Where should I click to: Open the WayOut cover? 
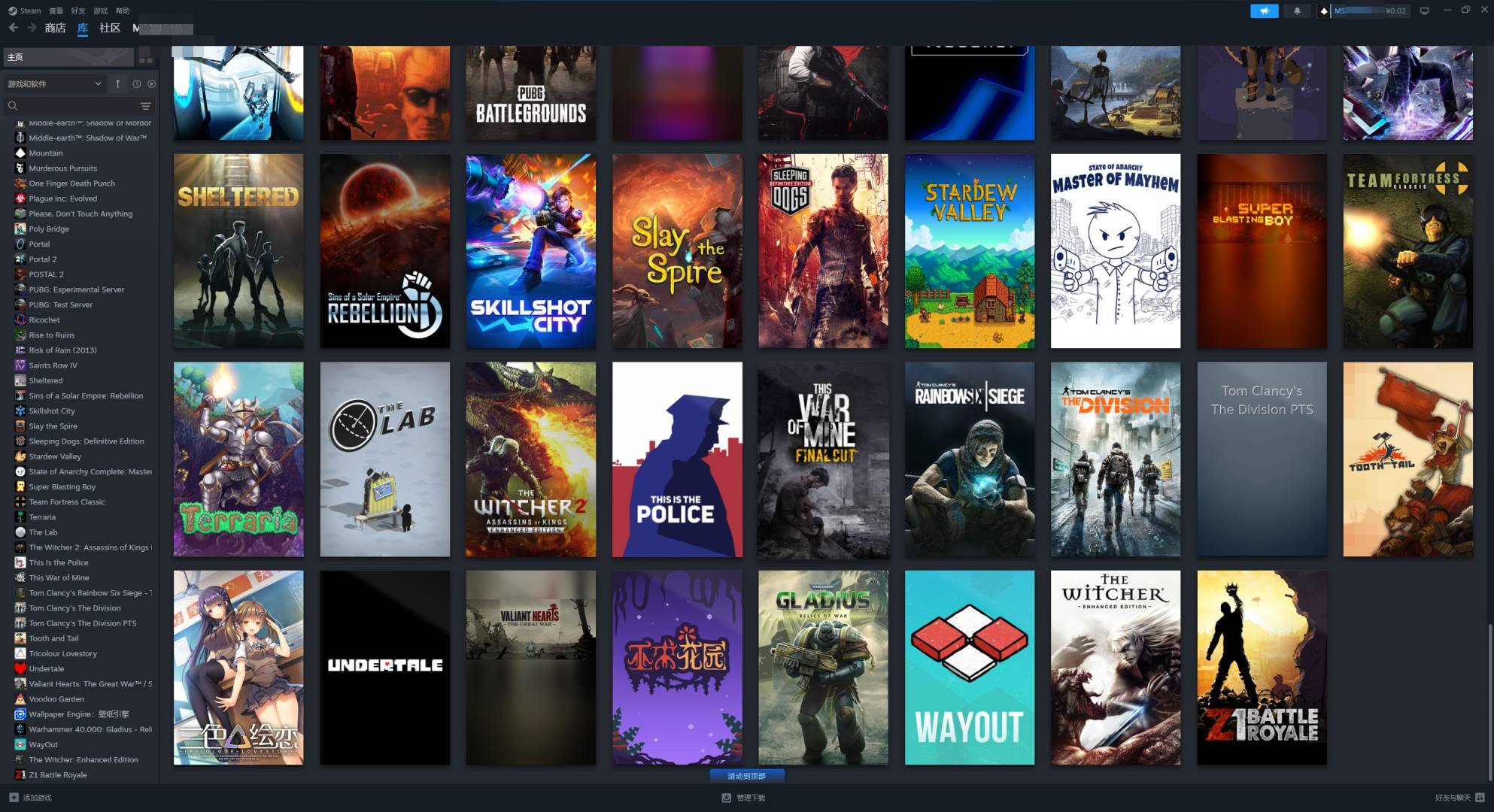(x=970, y=668)
